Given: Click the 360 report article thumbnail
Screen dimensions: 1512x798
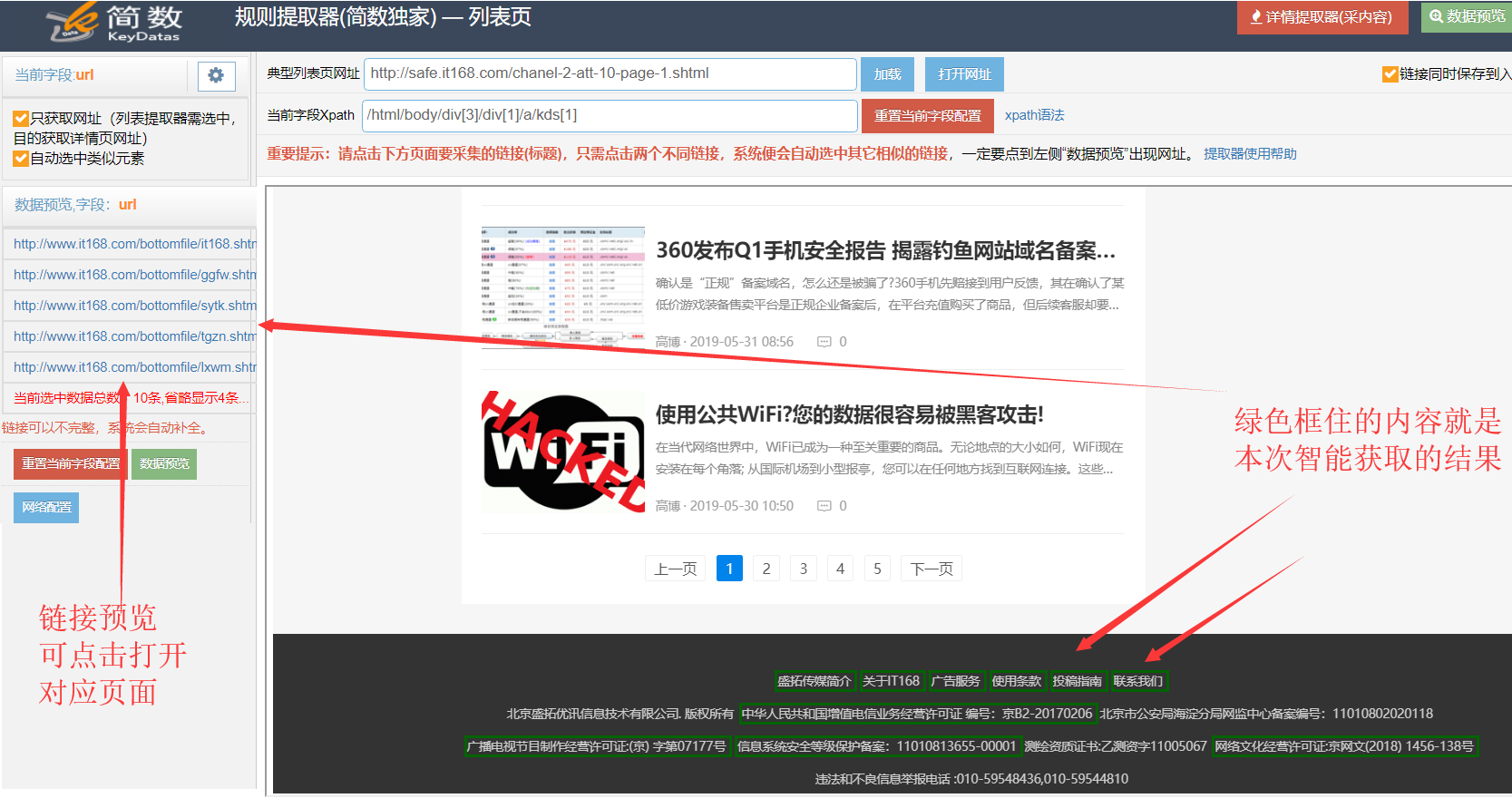Looking at the screenshot, I should click(x=562, y=288).
